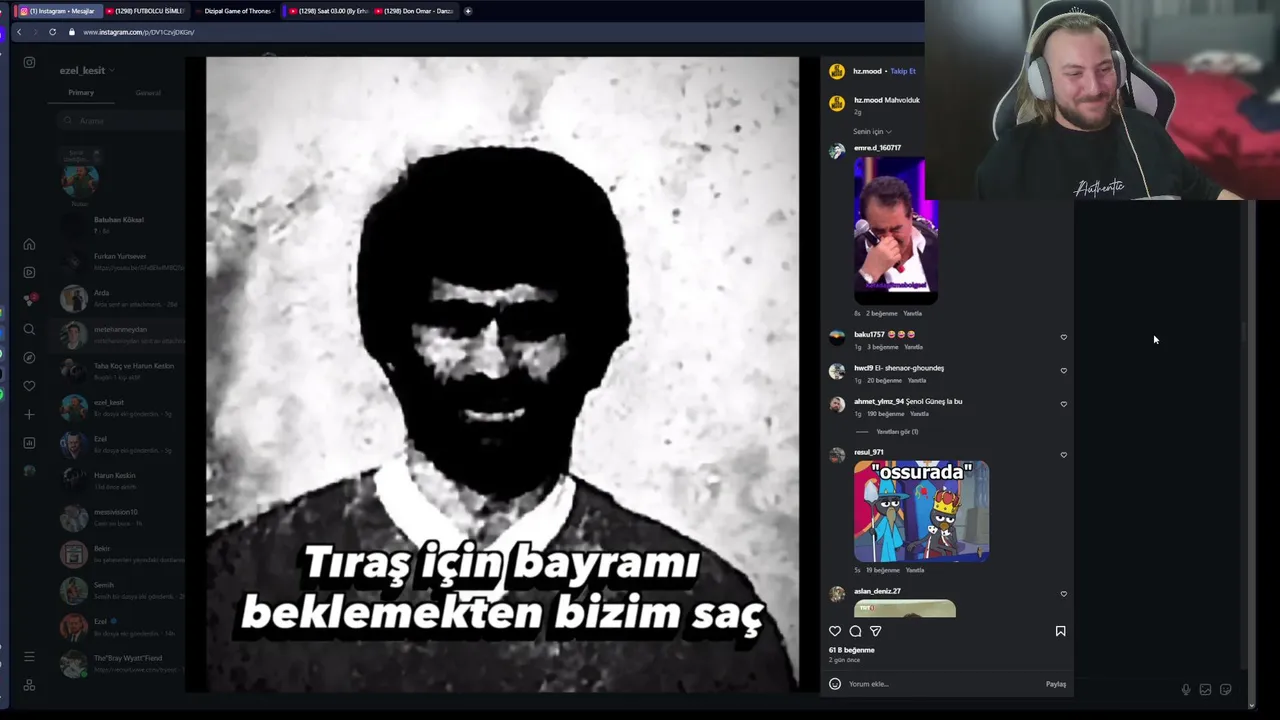Open Instagram home icon in left sidebar
This screenshot has height=720, width=1280.
(x=29, y=244)
